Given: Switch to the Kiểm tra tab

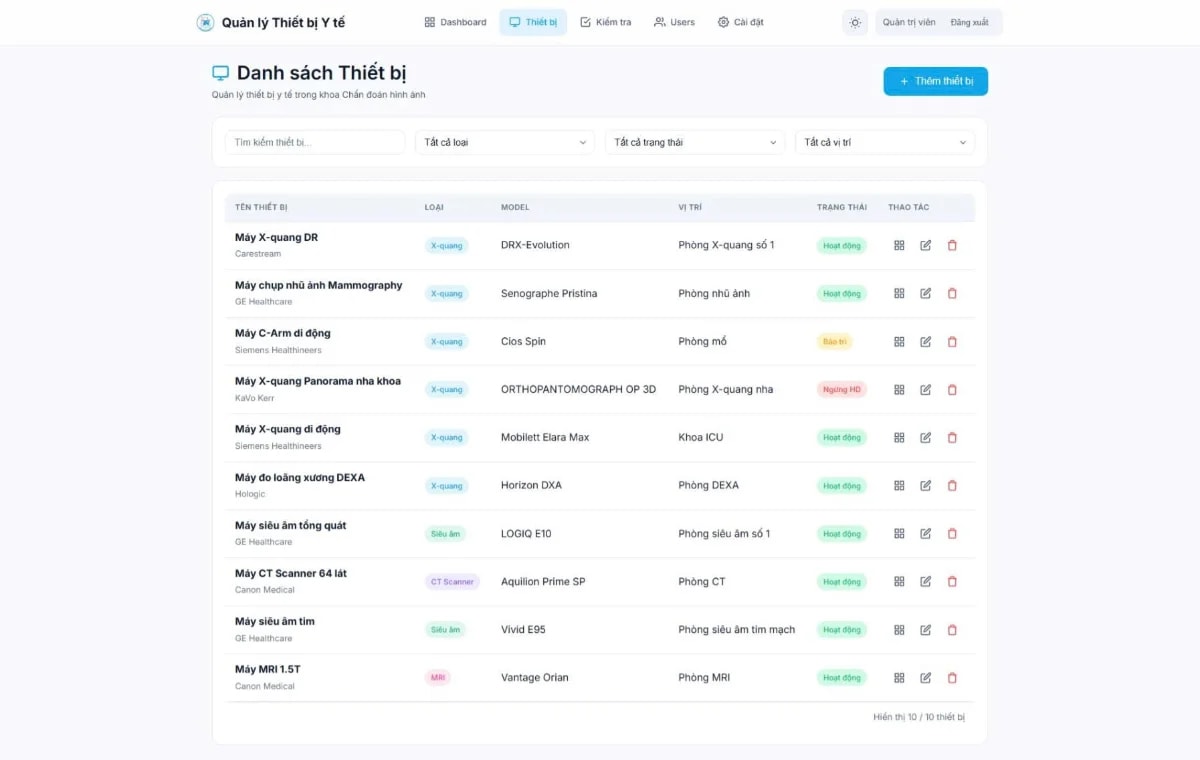Looking at the screenshot, I should tap(605, 22).
